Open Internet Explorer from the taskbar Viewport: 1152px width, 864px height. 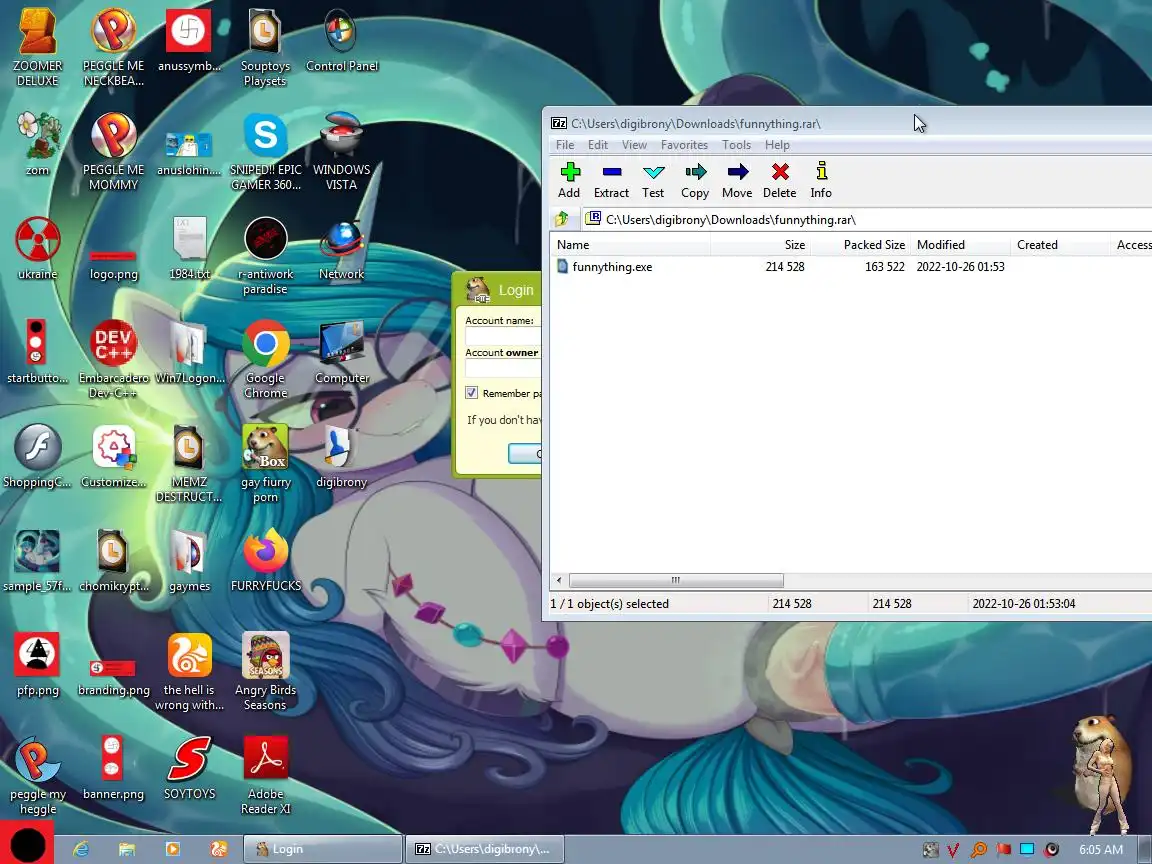tap(81, 849)
